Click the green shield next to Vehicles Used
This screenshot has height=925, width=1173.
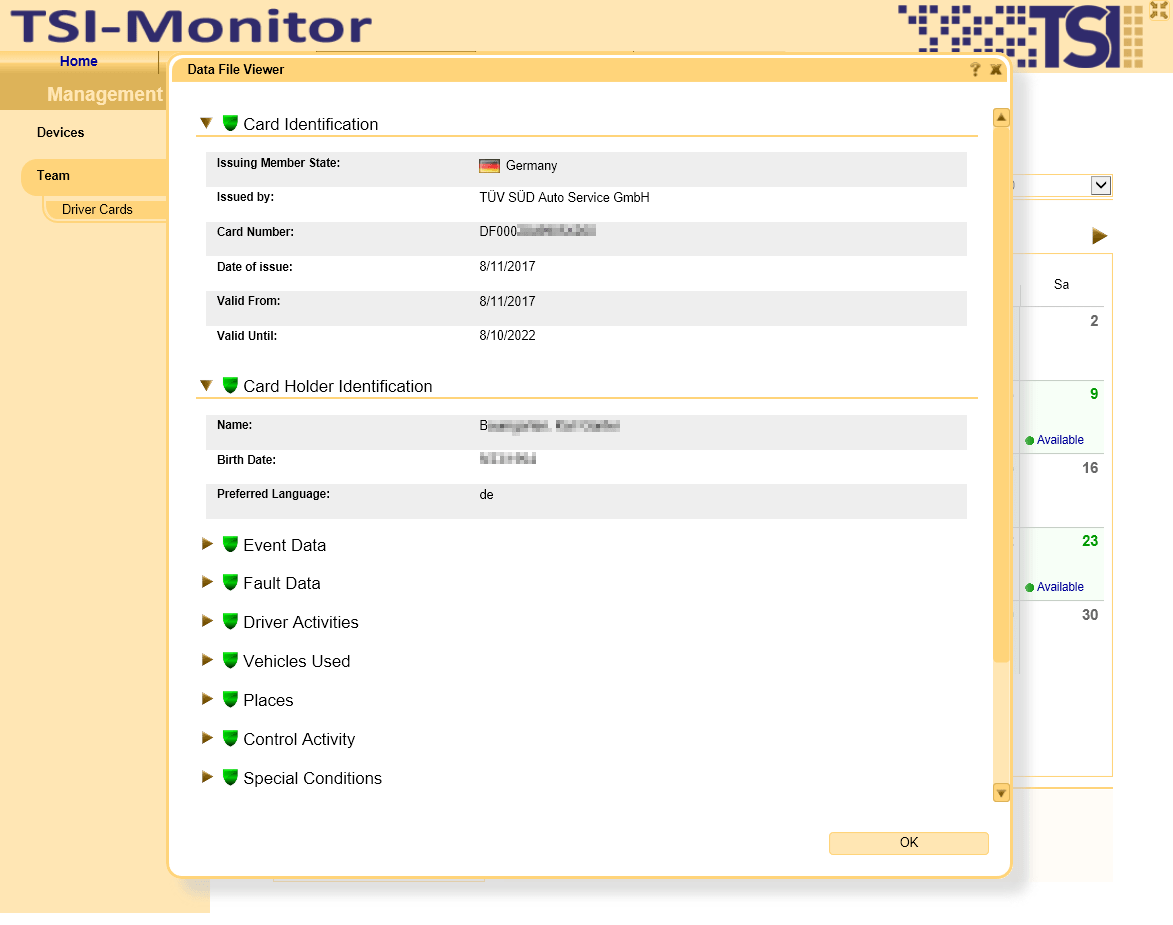(x=230, y=661)
